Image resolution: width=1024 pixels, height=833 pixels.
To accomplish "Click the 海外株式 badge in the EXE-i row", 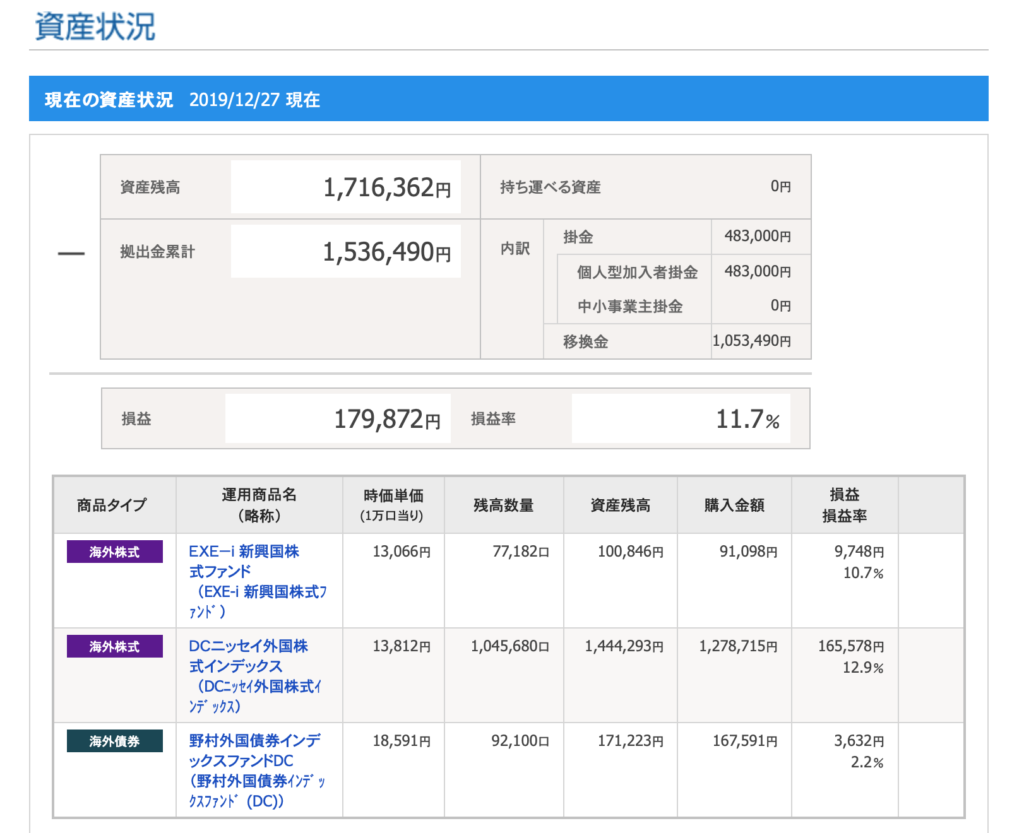I will (114, 552).
